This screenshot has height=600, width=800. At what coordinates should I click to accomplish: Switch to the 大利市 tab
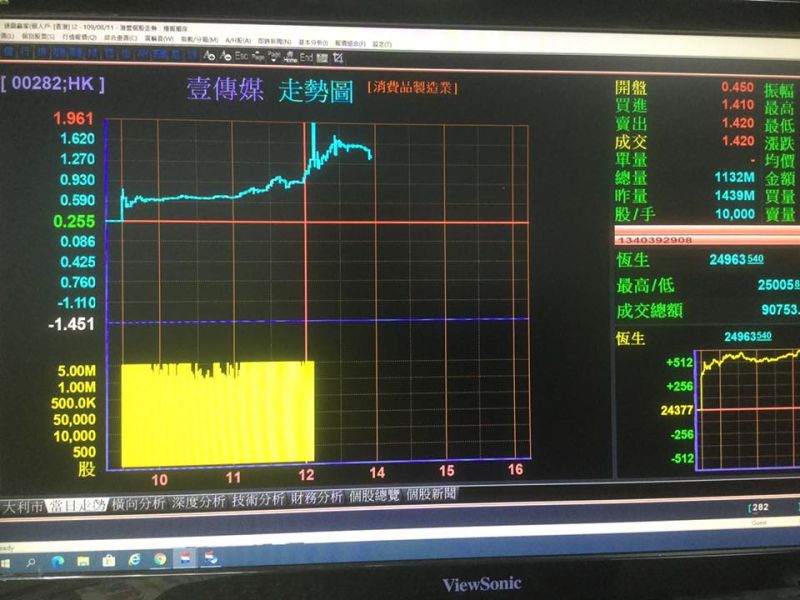tap(22, 507)
